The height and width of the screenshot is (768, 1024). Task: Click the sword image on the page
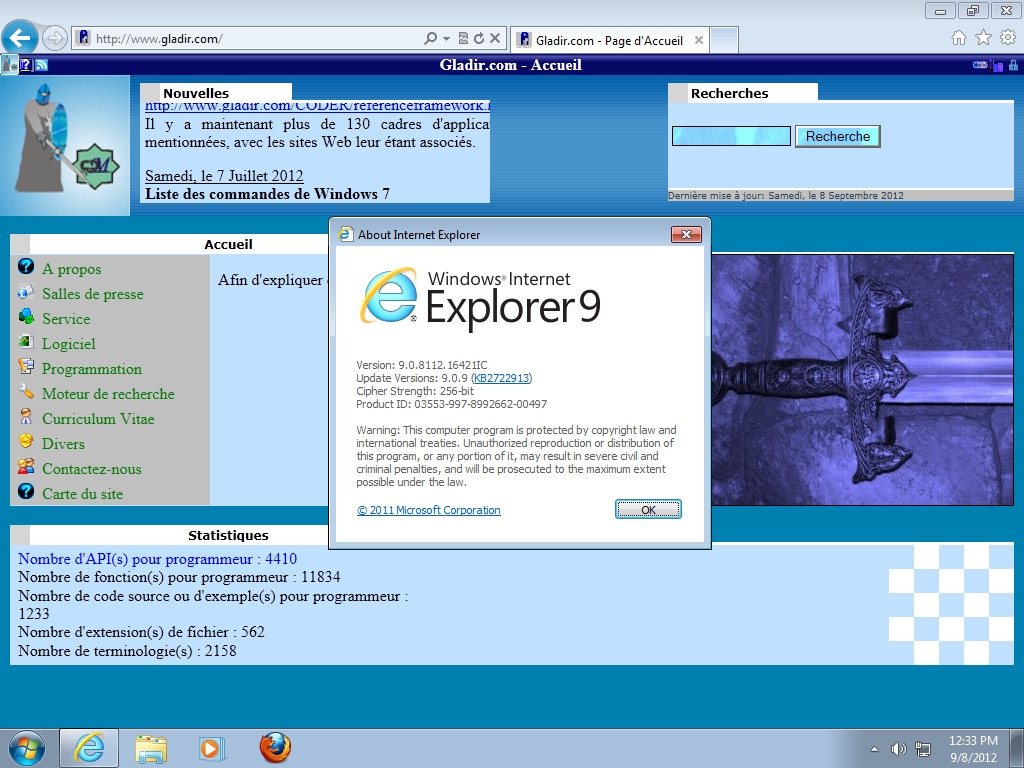pyautogui.click(x=862, y=379)
